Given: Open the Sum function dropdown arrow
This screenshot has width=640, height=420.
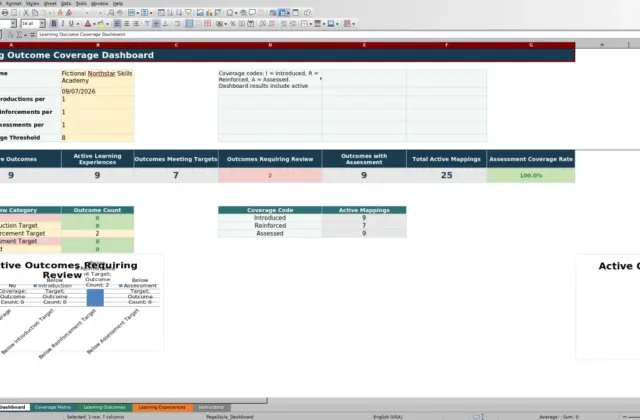Looking at the screenshot, I should point(25,35).
